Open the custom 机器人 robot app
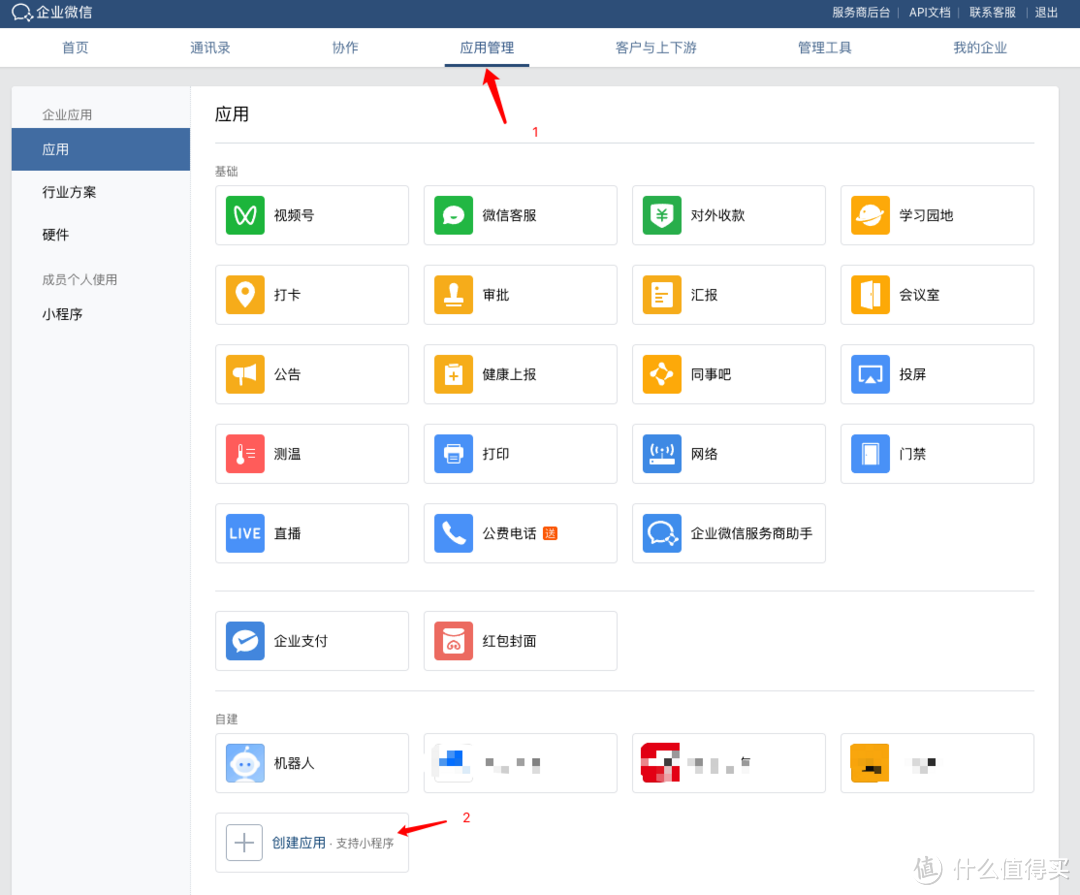This screenshot has width=1080, height=895. tap(311, 762)
